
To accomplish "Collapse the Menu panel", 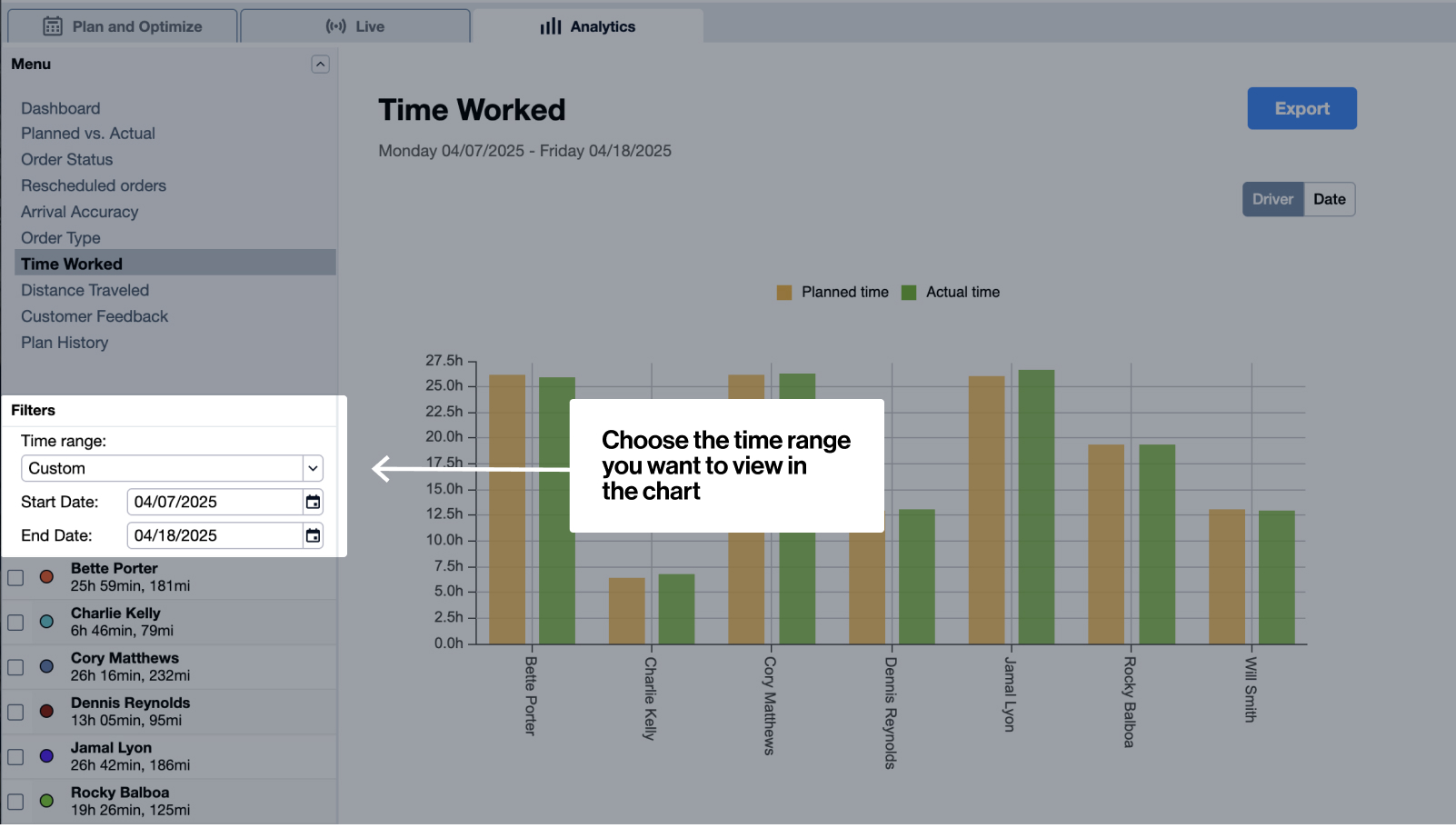I will pyautogui.click(x=320, y=64).
